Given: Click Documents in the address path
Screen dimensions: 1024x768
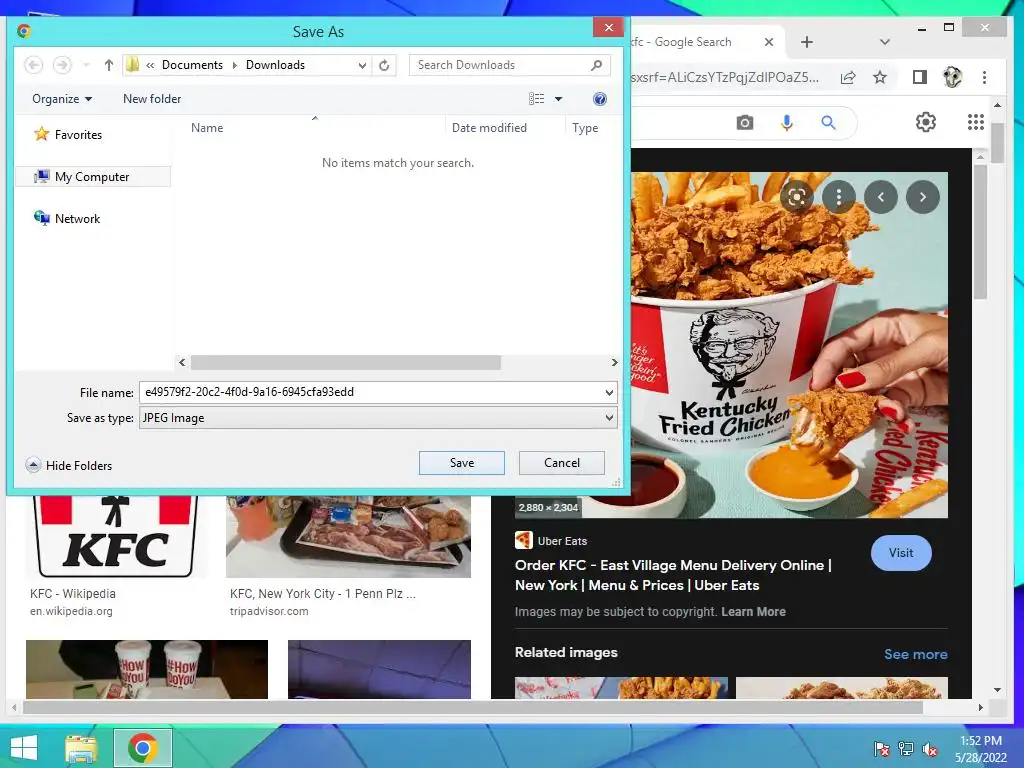Looking at the screenshot, I should [192, 65].
